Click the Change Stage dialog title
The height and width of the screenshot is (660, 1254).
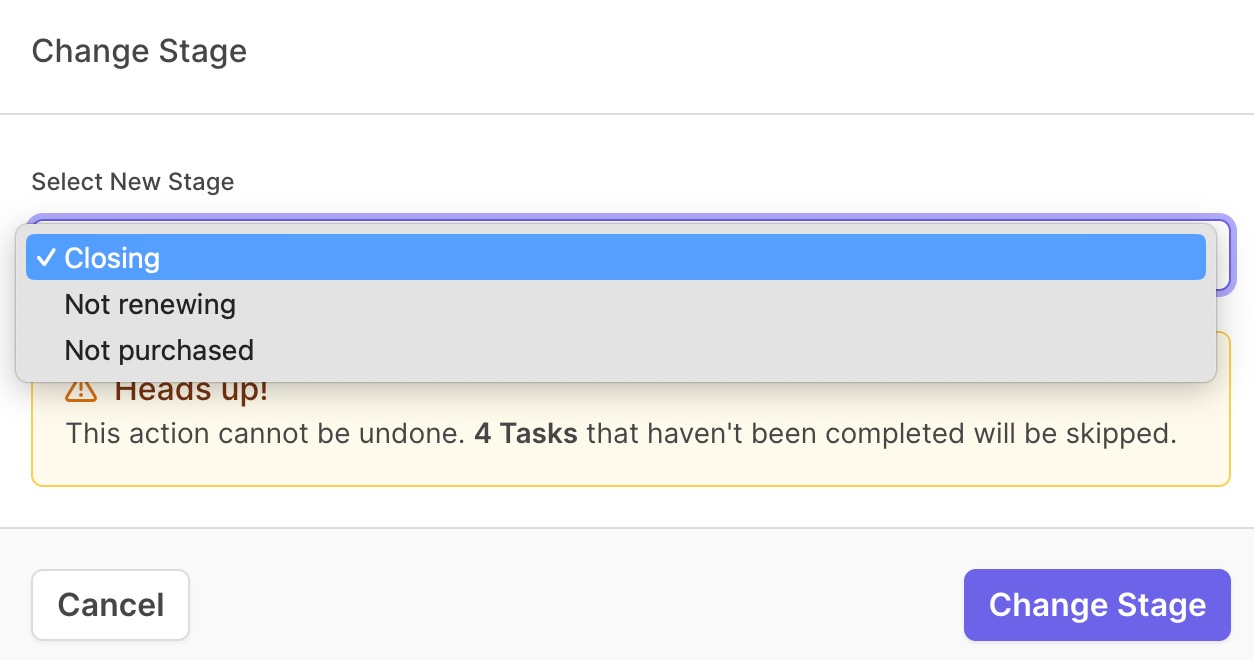[139, 51]
